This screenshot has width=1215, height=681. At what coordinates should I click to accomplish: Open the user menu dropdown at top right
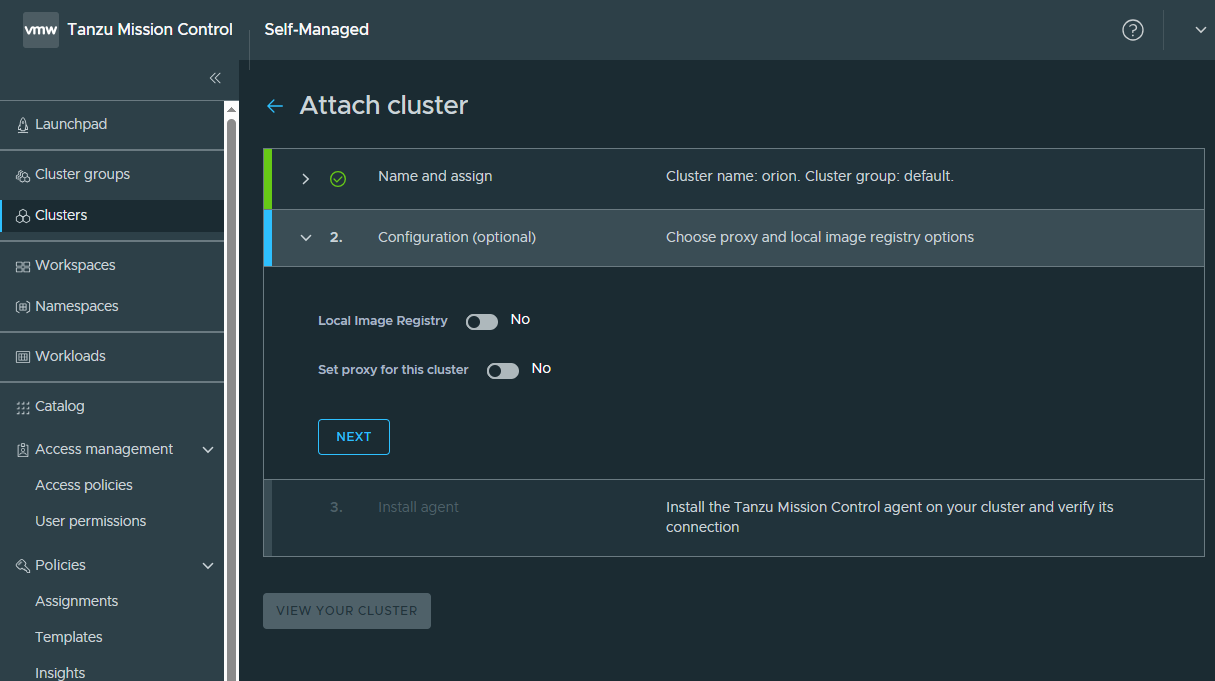pos(1201,30)
